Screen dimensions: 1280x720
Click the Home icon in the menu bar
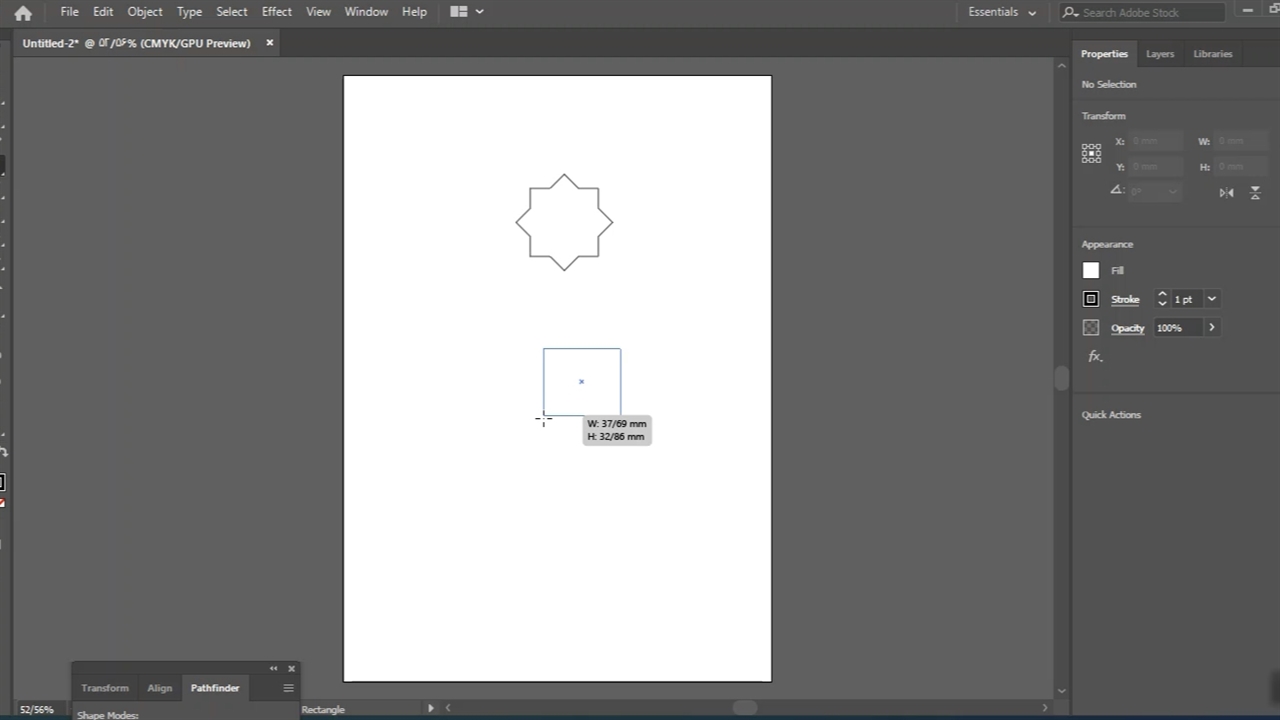pos(23,13)
